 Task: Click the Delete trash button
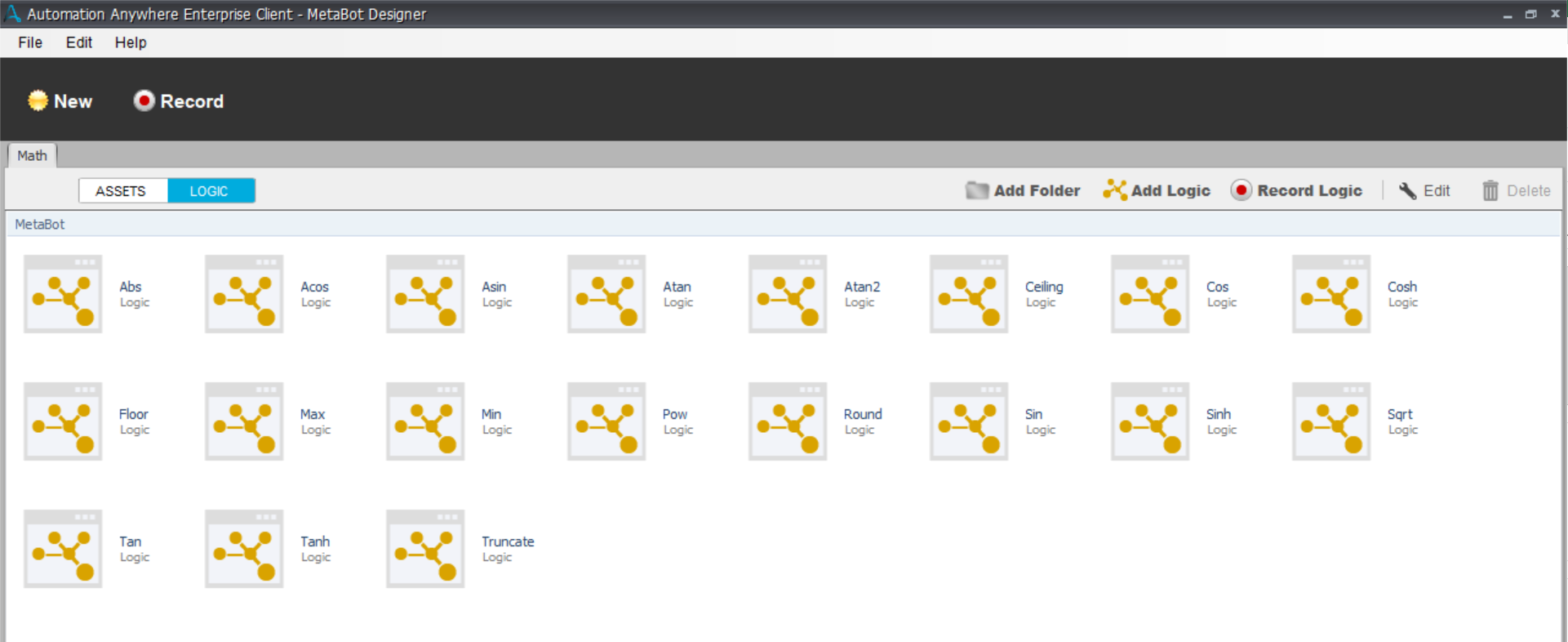(1517, 190)
